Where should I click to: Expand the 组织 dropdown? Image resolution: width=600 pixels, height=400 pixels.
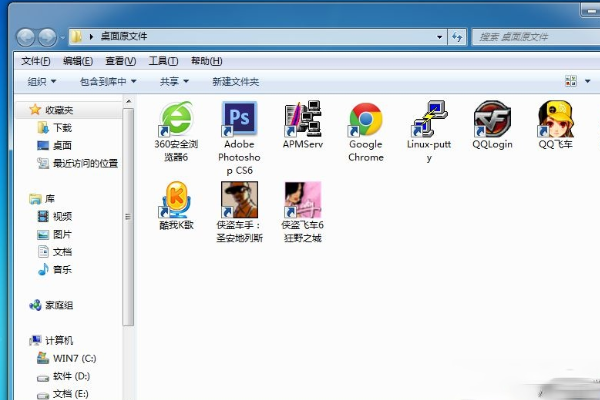tap(42, 81)
